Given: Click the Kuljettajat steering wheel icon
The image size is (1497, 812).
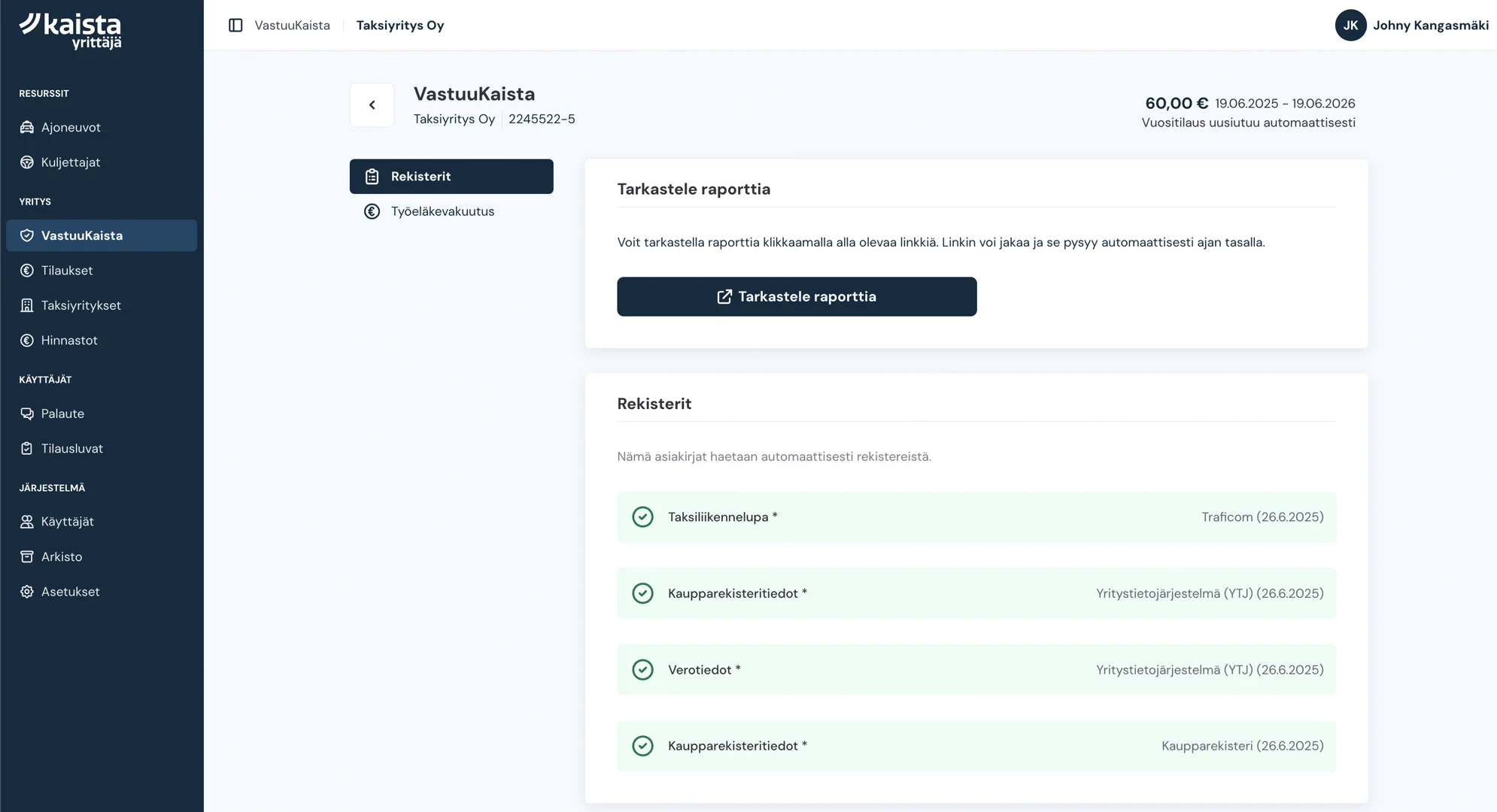Looking at the screenshot, I should click(x=27, y=162).
